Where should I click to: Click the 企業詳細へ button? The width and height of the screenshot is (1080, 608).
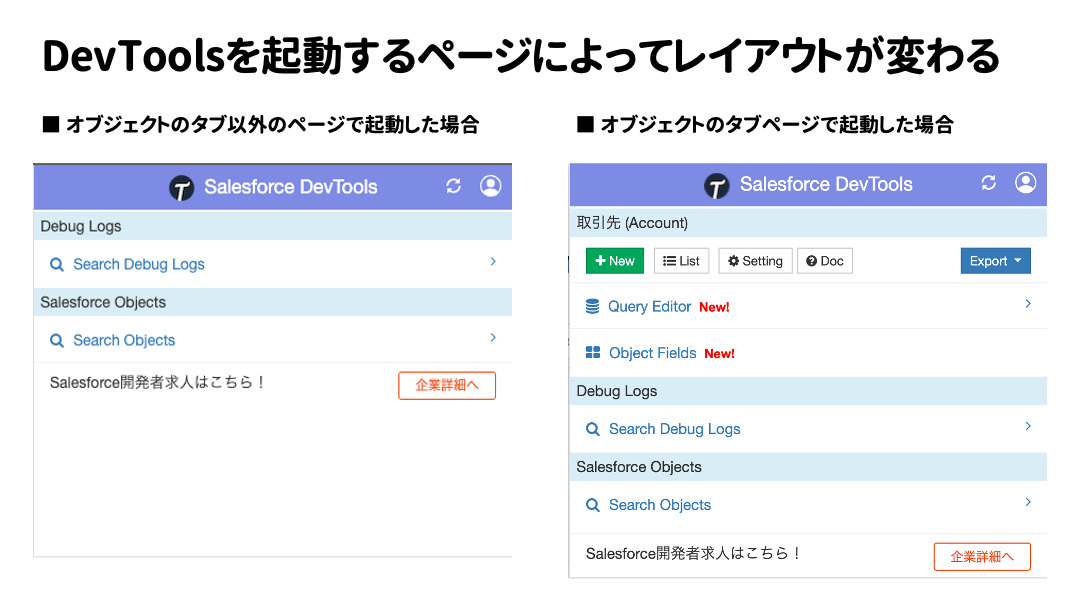point(447,385)
